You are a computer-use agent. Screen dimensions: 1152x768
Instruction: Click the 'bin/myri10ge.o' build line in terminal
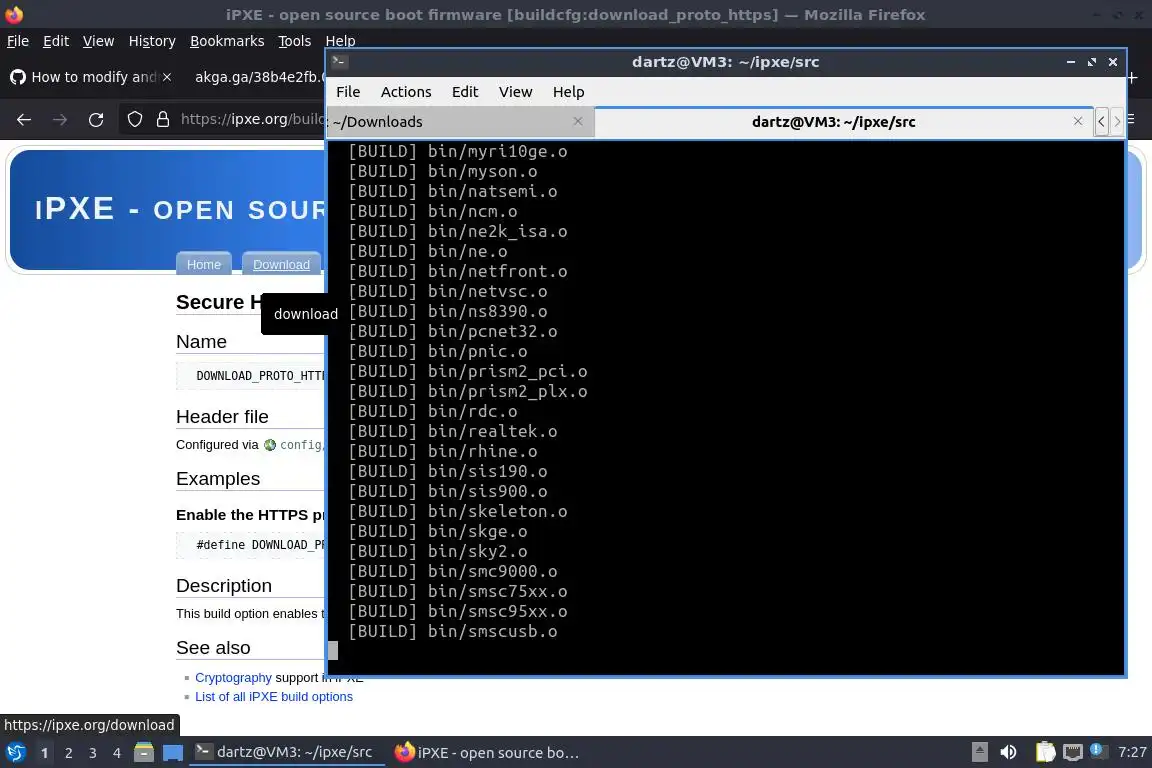click(x=458, y=151)
